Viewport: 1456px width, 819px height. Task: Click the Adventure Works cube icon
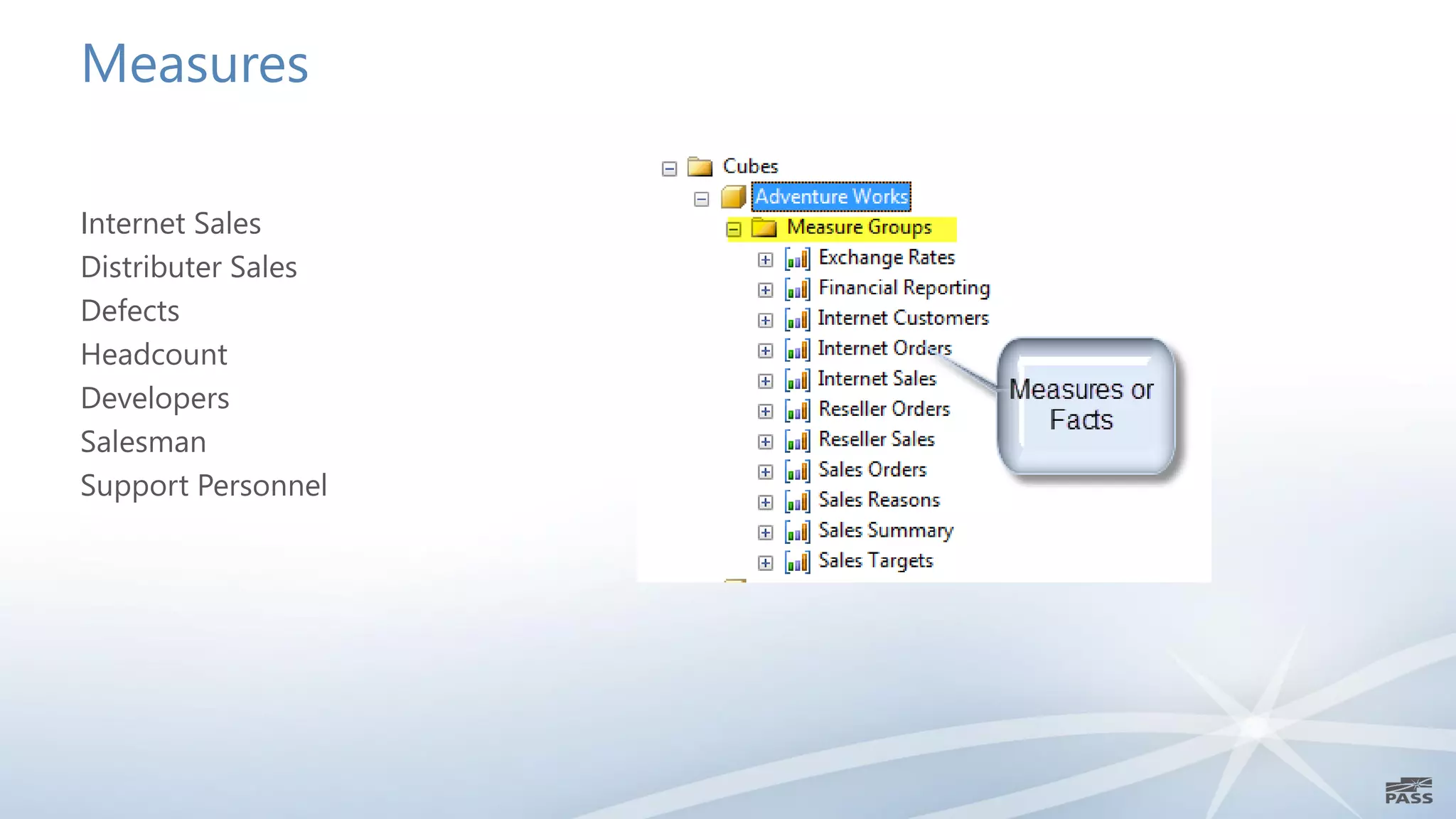733,197
